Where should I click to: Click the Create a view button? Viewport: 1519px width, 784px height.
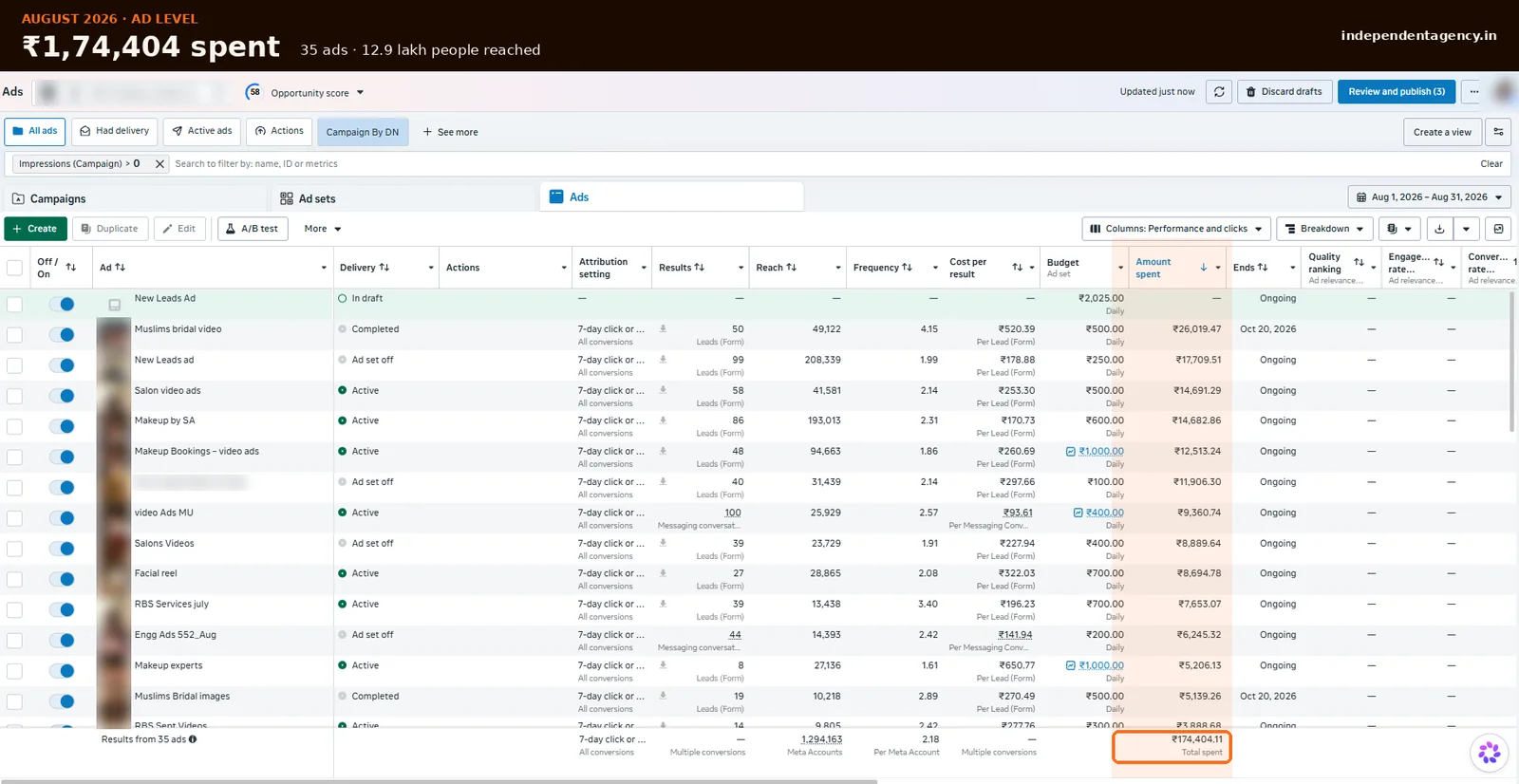1442,132
